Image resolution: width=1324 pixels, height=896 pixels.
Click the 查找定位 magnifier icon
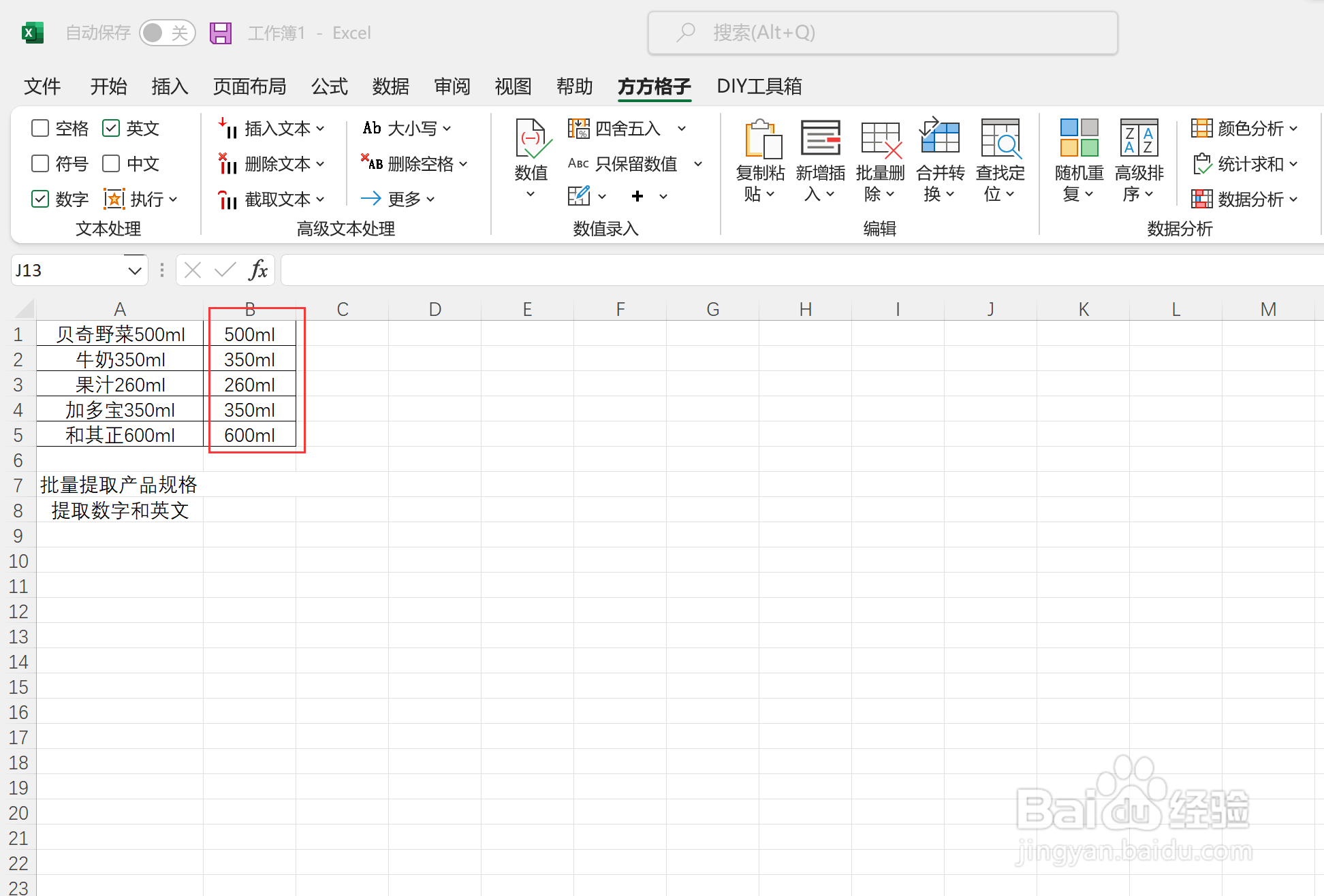point(1000,139)
